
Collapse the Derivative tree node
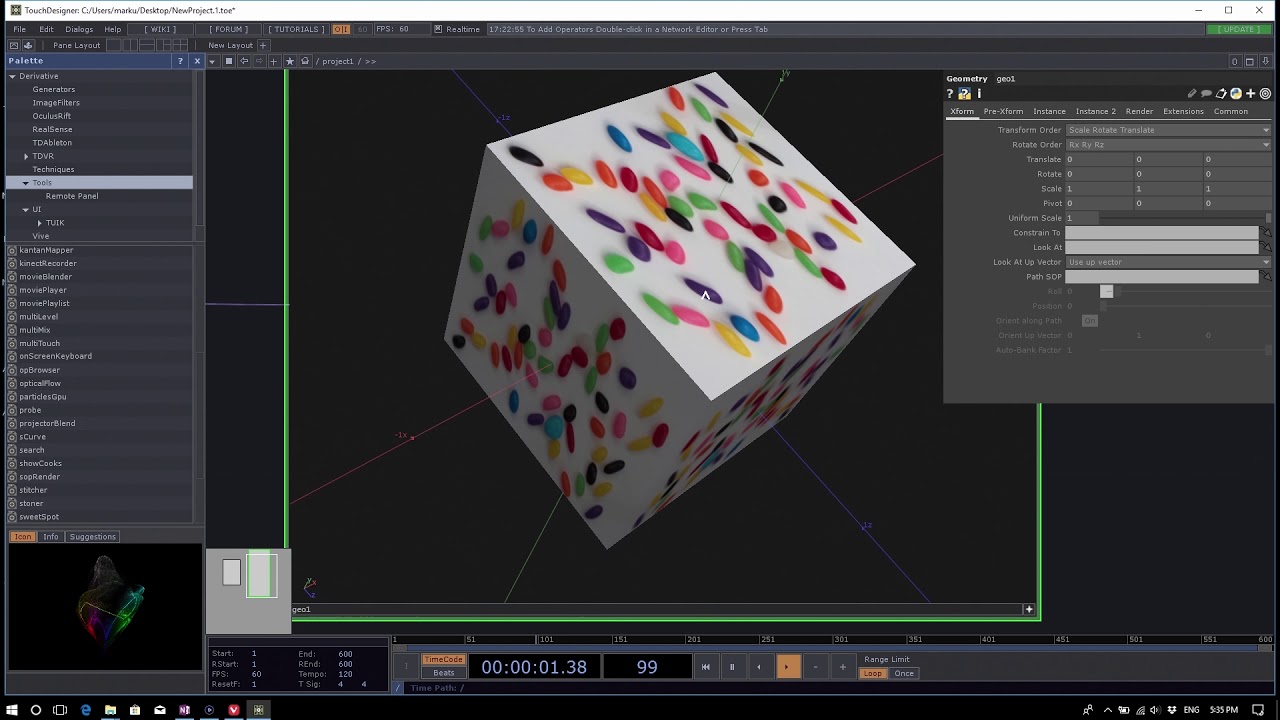point(12,76)
